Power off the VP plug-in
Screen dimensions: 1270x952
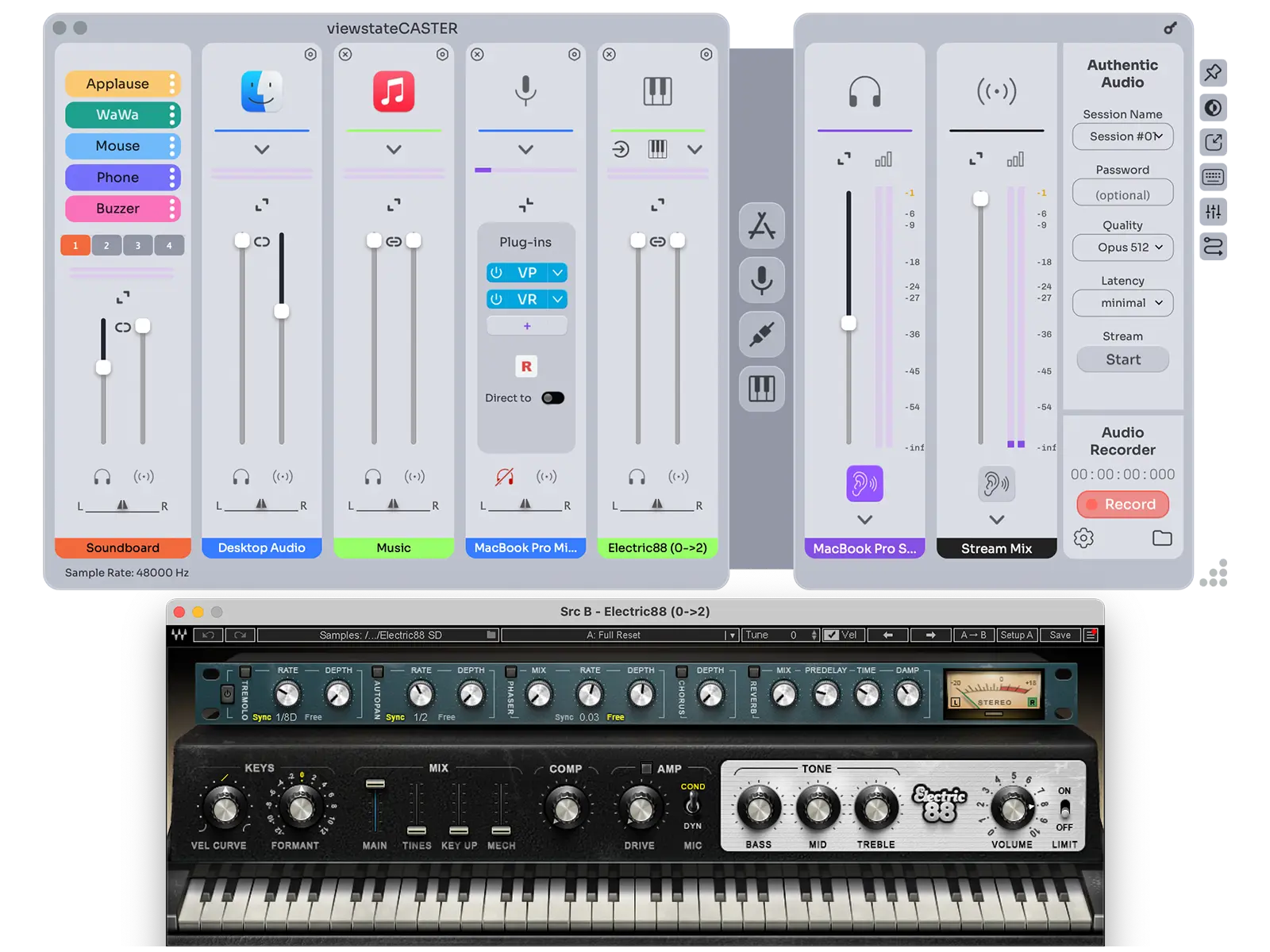[x=496, y=272]
